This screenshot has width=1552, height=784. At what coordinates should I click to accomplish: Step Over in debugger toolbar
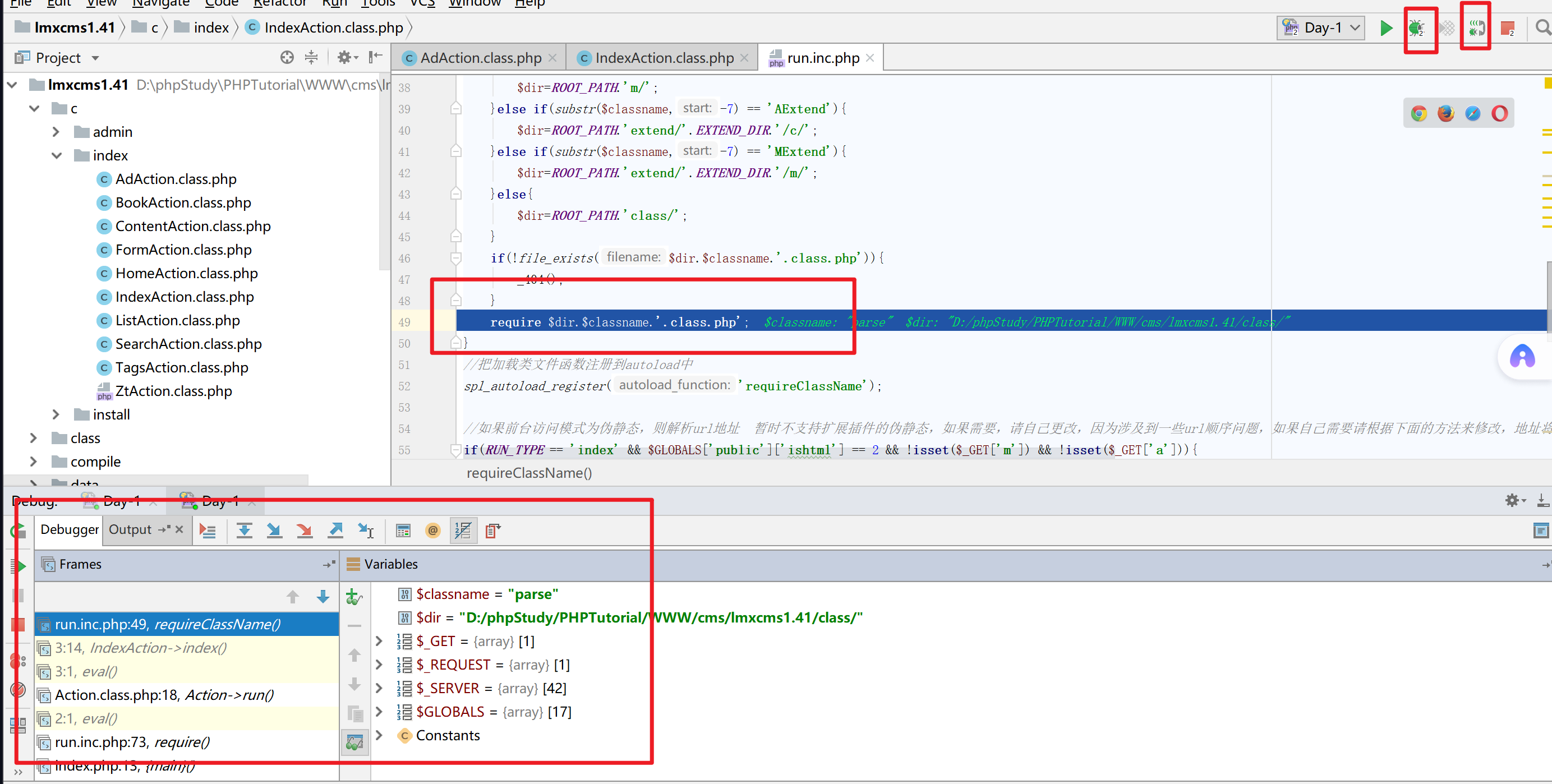point(244,531)
